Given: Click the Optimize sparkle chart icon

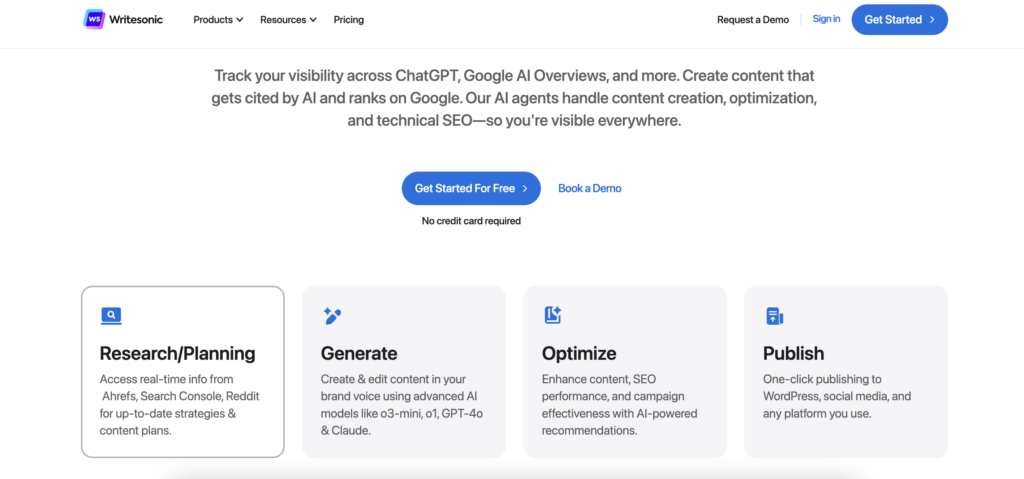Looking at the screenshot, I should tap(553, 315).
